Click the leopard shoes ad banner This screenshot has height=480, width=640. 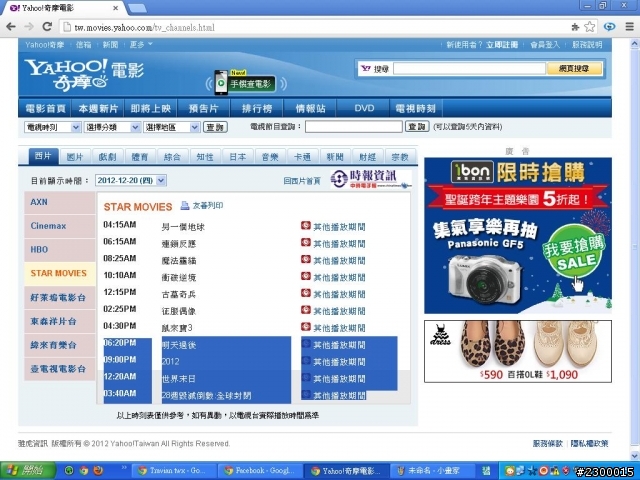[x=518, y=351]
